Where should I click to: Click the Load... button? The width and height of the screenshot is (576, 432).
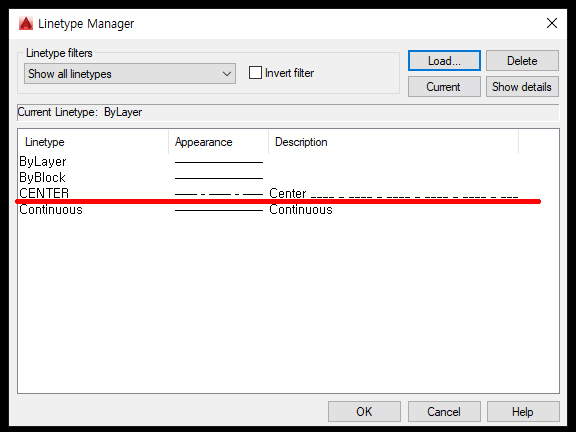tap(444, 61)
